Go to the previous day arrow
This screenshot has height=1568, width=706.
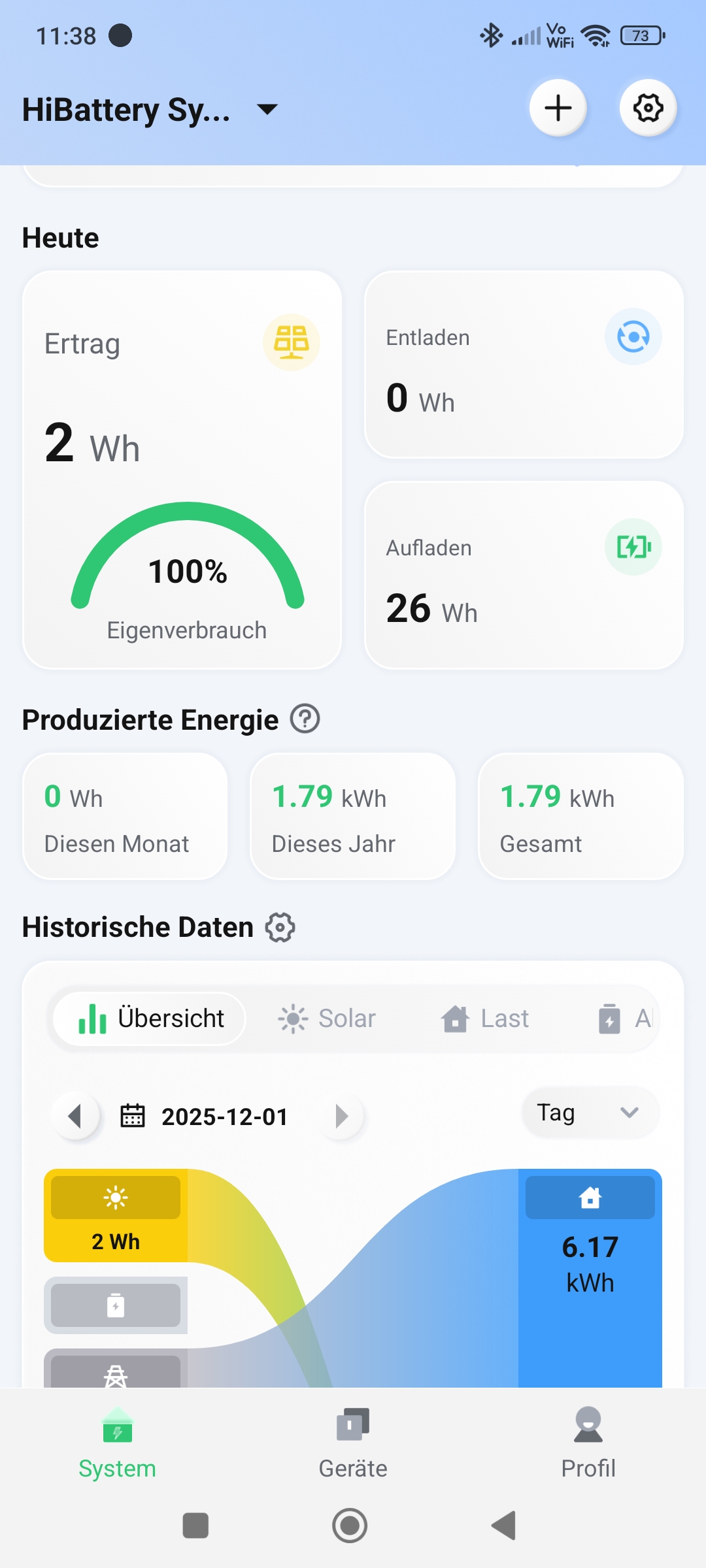click(76, 1116)
